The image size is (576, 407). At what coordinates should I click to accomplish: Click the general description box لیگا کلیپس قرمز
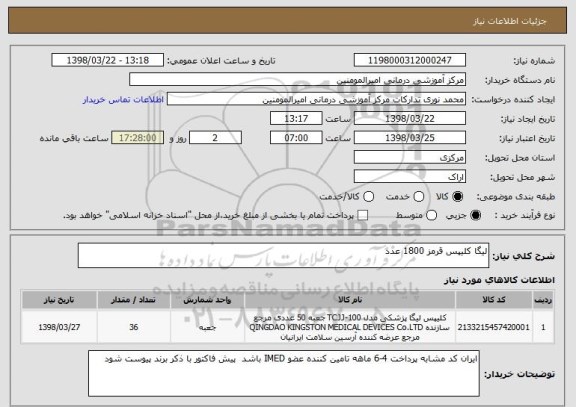point(283,255)
